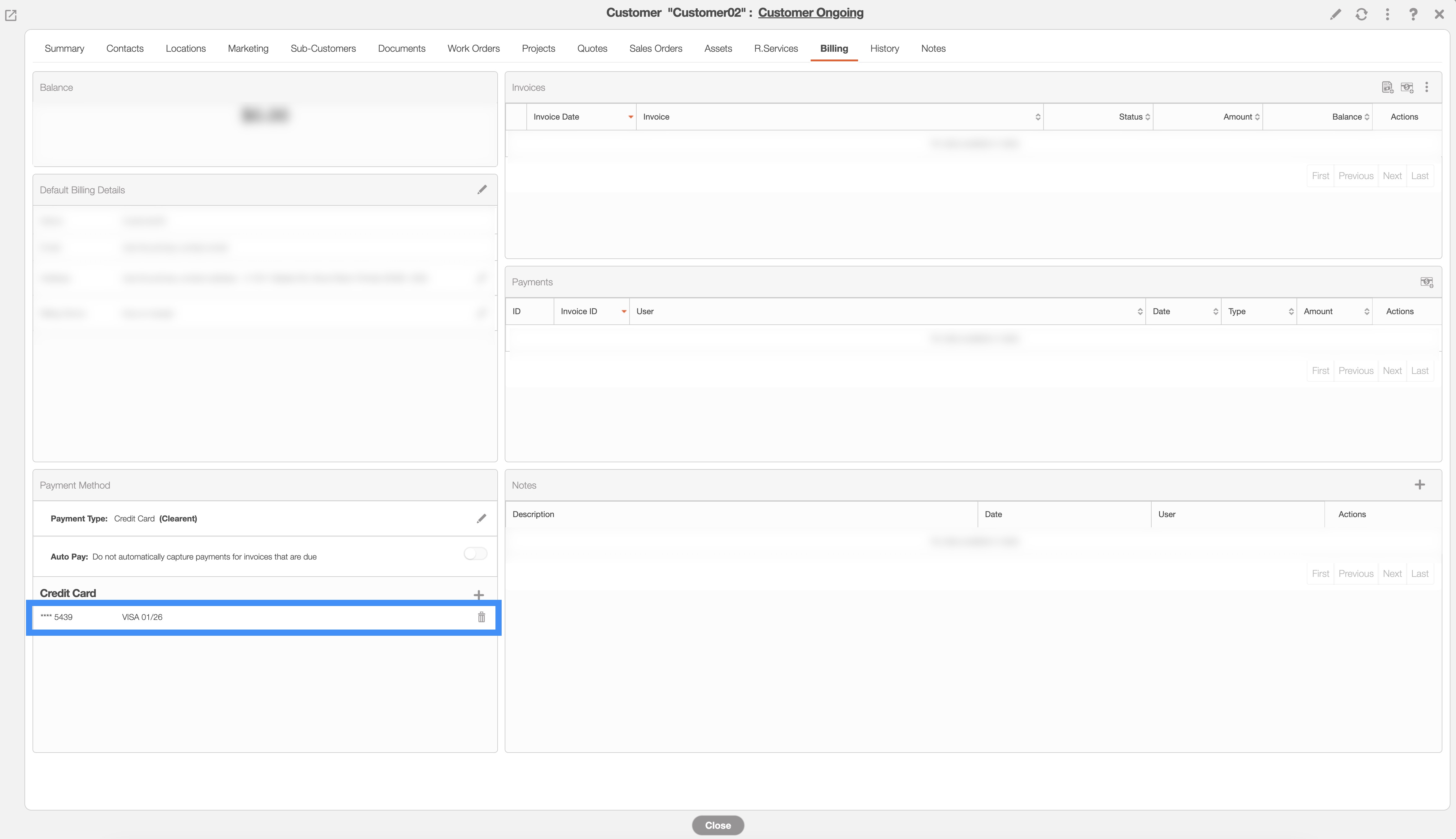Delete the VISA card ending 5439
This screenshot has height=839, width=1456.
tap(482, 617)
